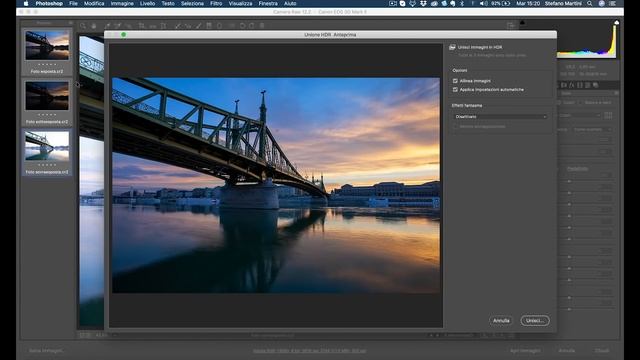Toggle the Allinea immagini checkbox
Image resolution: width=640 pixels, height=360 pixels.
[455, 81]
